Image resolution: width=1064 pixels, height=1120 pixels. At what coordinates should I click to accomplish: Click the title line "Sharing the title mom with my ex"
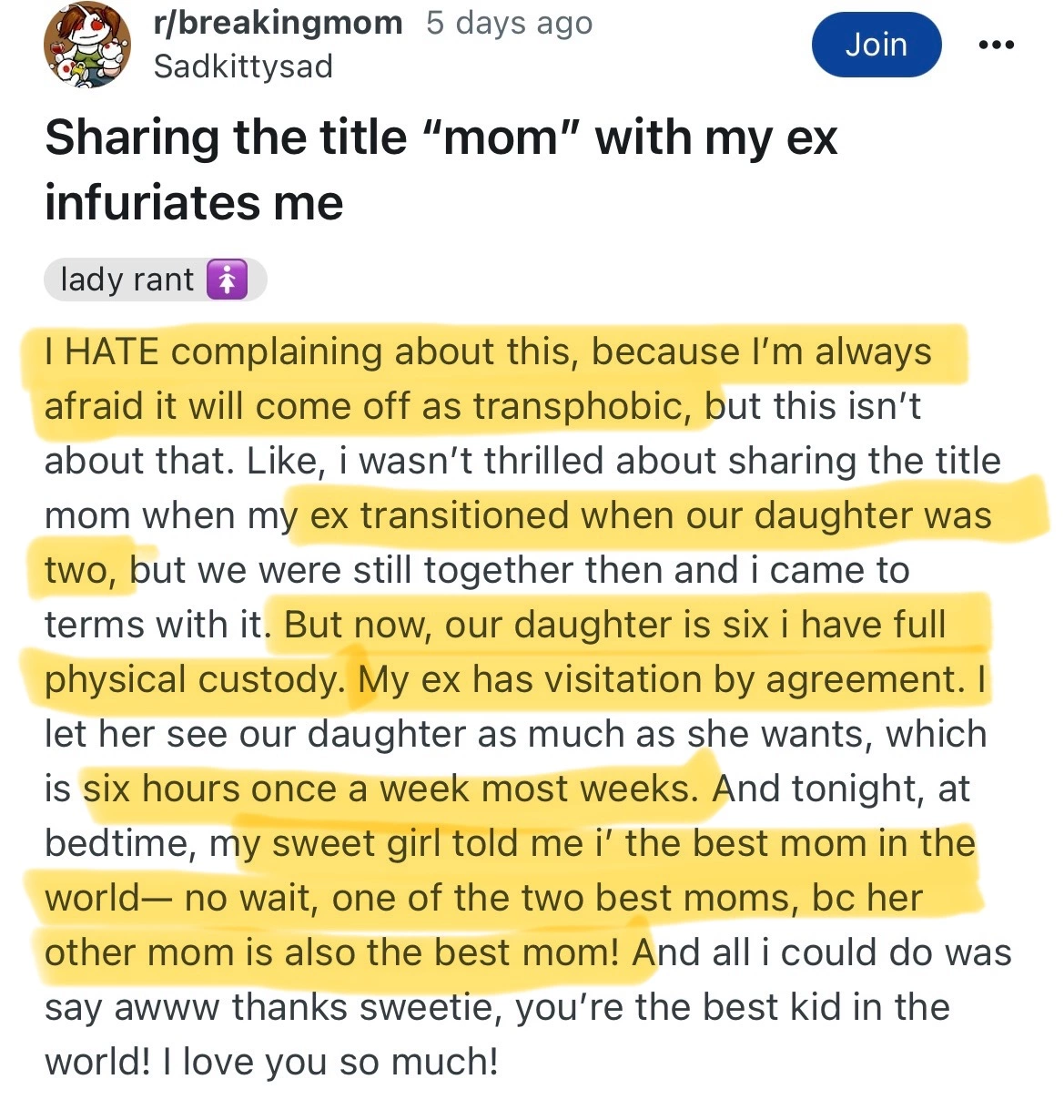(x=441, y=138)
